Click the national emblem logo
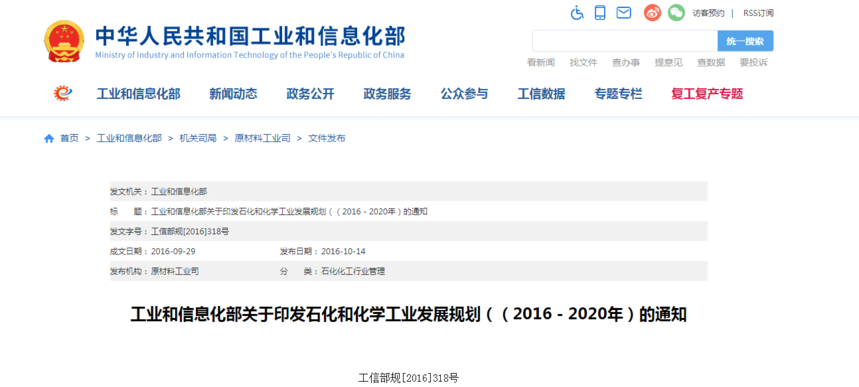This screenshot has height=387, width=859. click(x=65, y=41)
